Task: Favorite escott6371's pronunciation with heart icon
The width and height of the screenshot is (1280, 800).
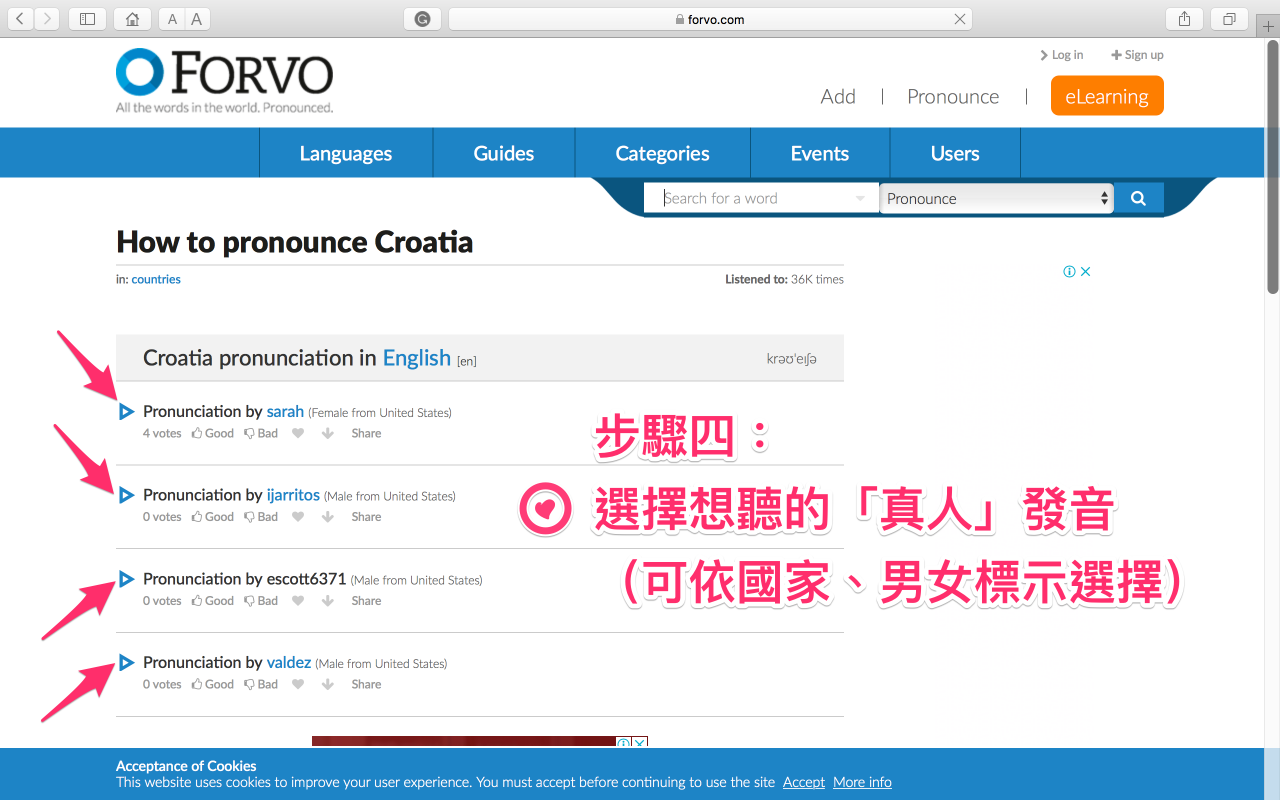Action: tap(298, 601)
